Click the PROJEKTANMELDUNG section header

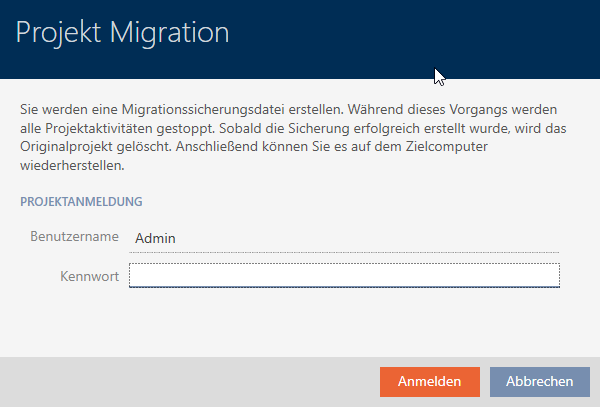(x=81, y=201)
